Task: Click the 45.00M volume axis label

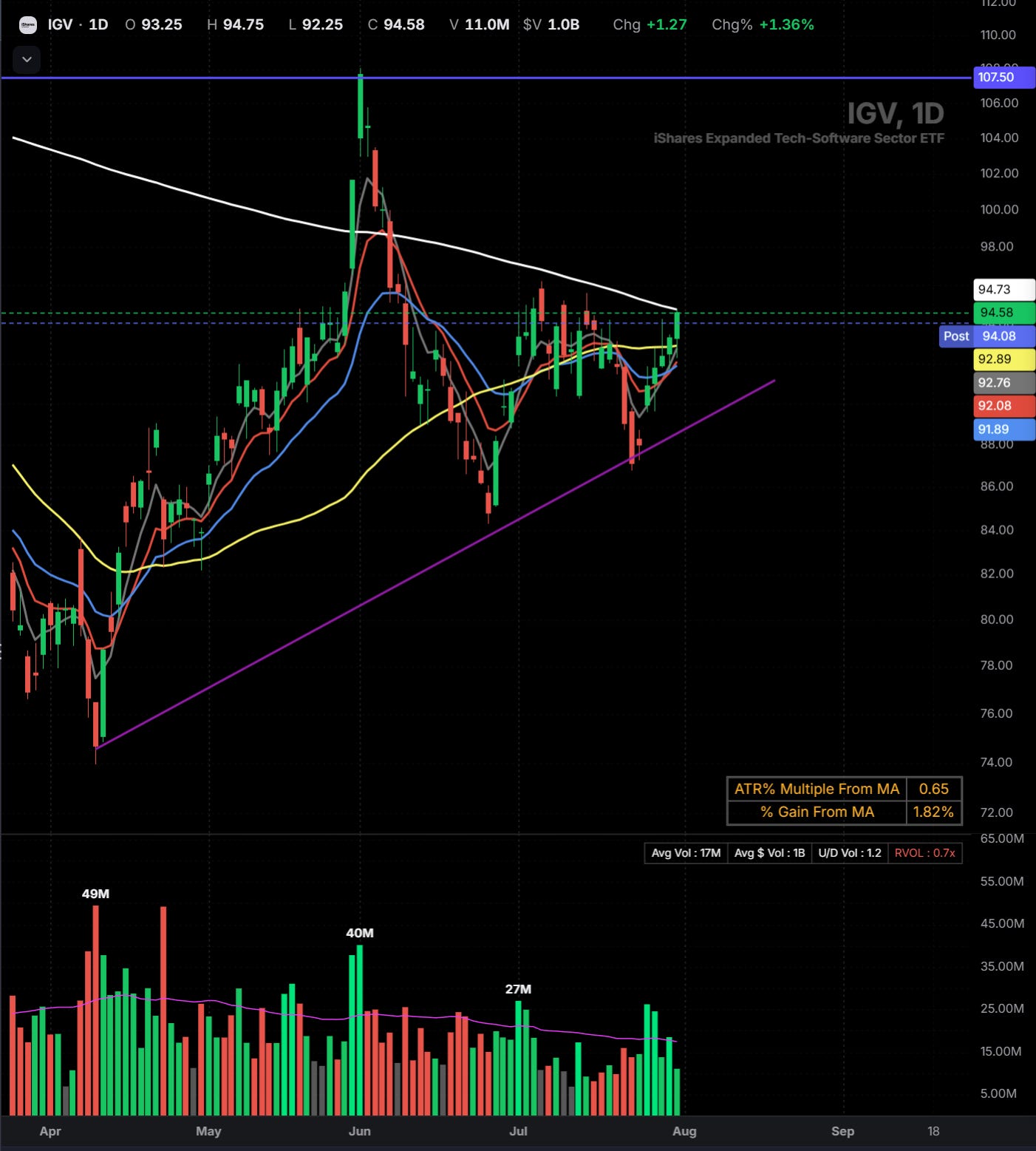Action: point(1002,923)
